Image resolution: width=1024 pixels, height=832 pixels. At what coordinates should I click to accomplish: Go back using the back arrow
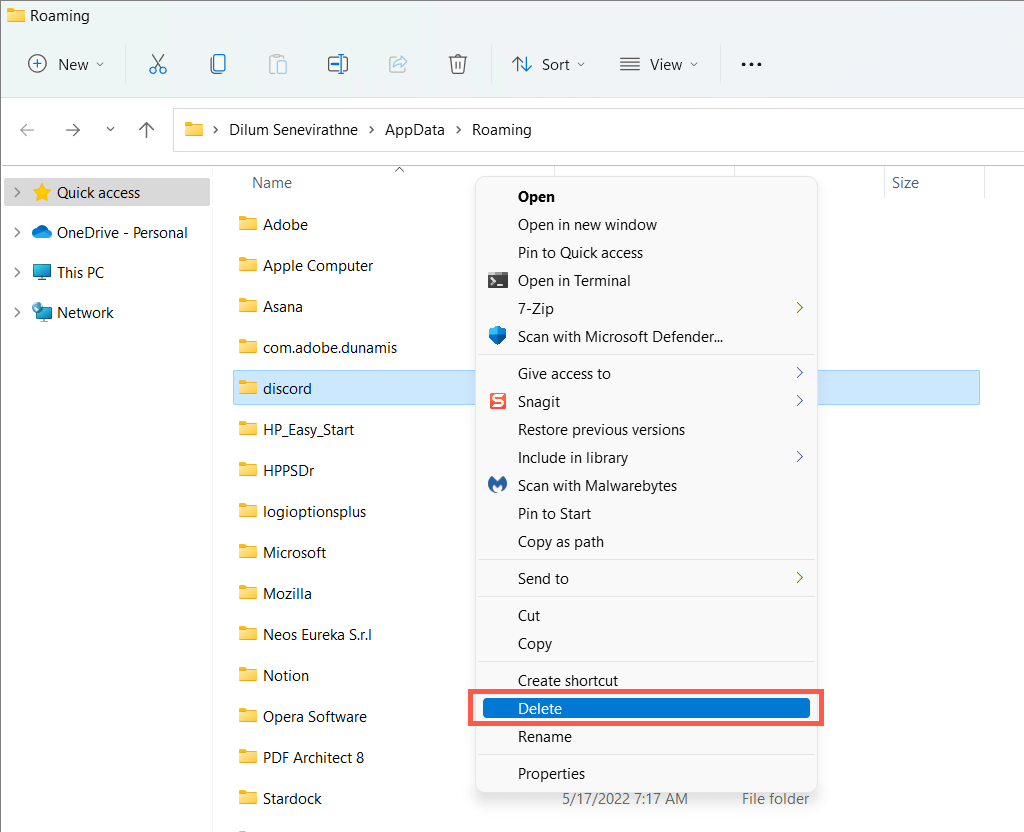pos(27,130)
